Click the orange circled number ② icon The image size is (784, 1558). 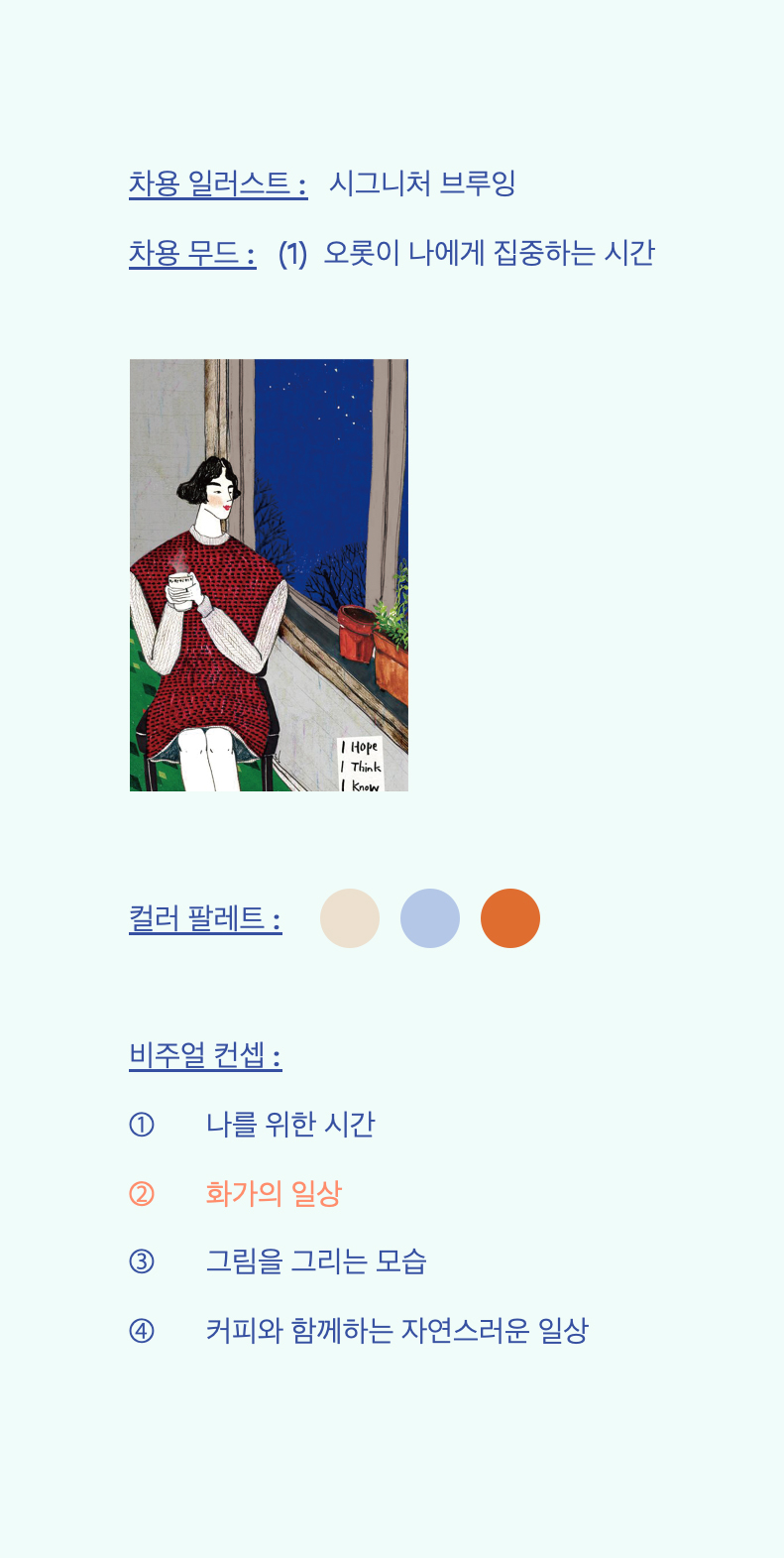(142, 1193)
